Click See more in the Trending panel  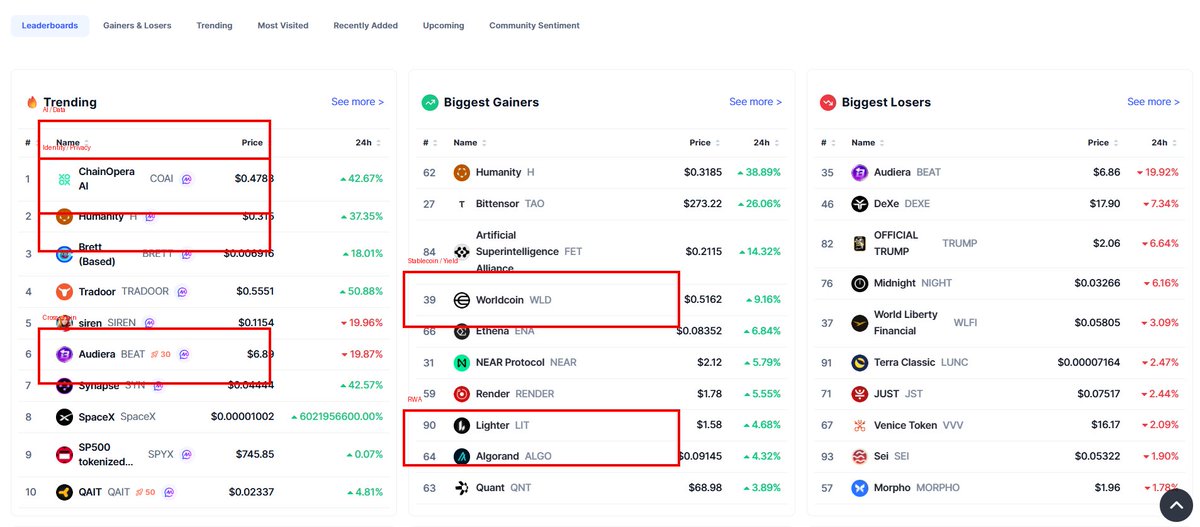[358, 102]
